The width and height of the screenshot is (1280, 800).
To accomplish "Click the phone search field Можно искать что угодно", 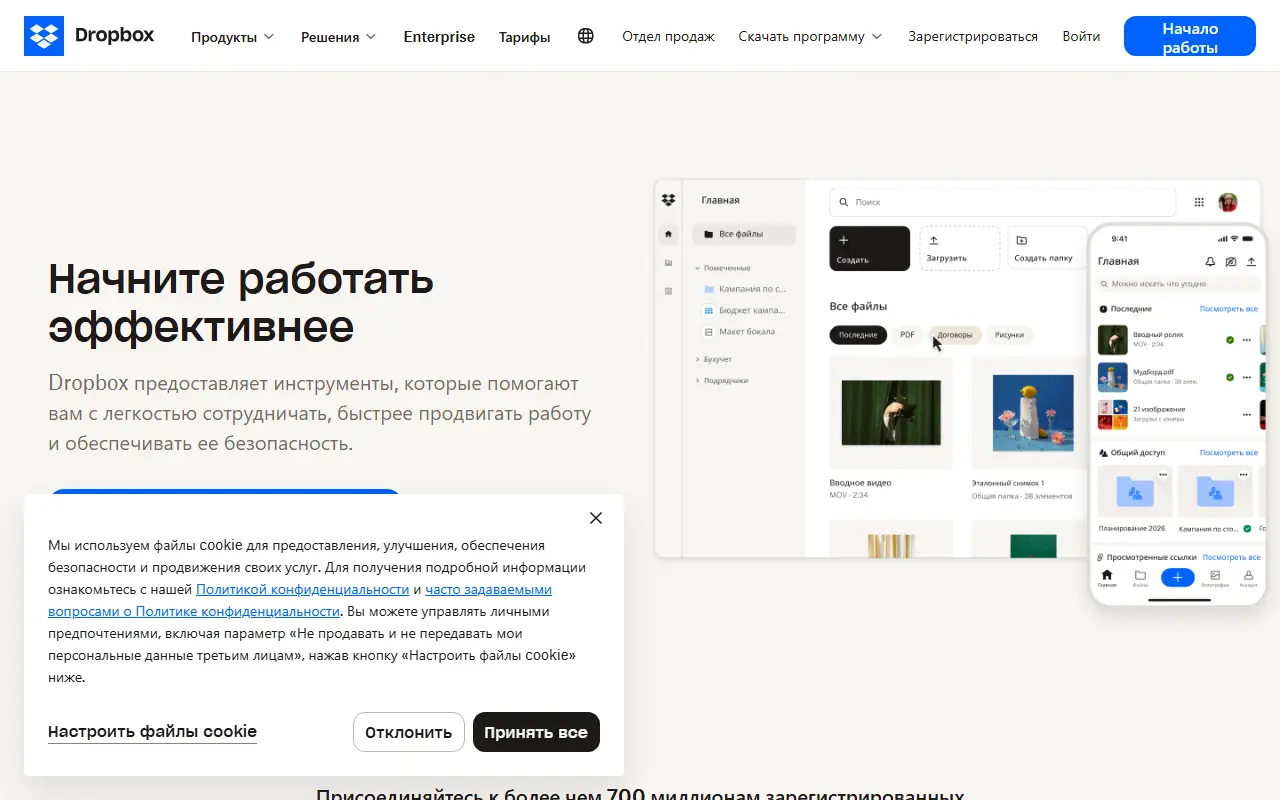I will 1177,284.
